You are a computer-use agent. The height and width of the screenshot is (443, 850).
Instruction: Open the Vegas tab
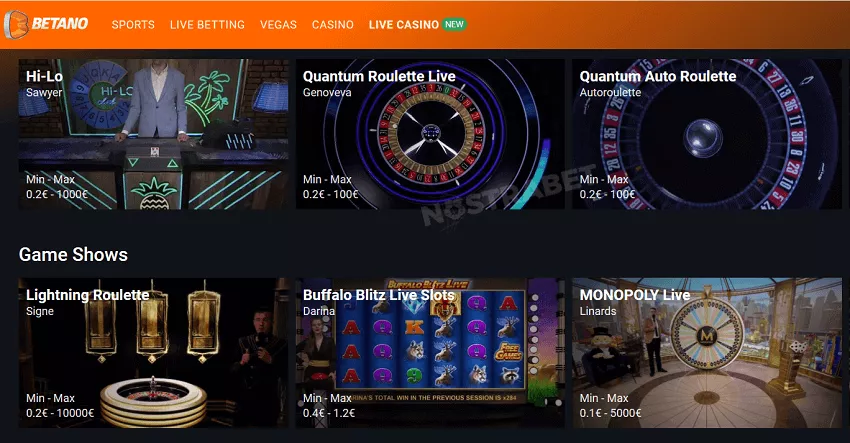point(278,24)
